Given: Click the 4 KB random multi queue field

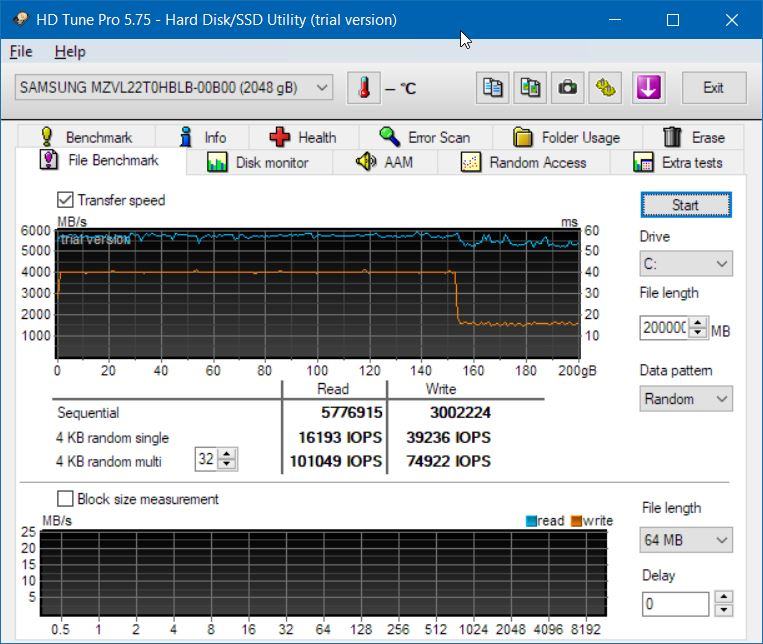Looking at the screenshot, I should point(206,459).
